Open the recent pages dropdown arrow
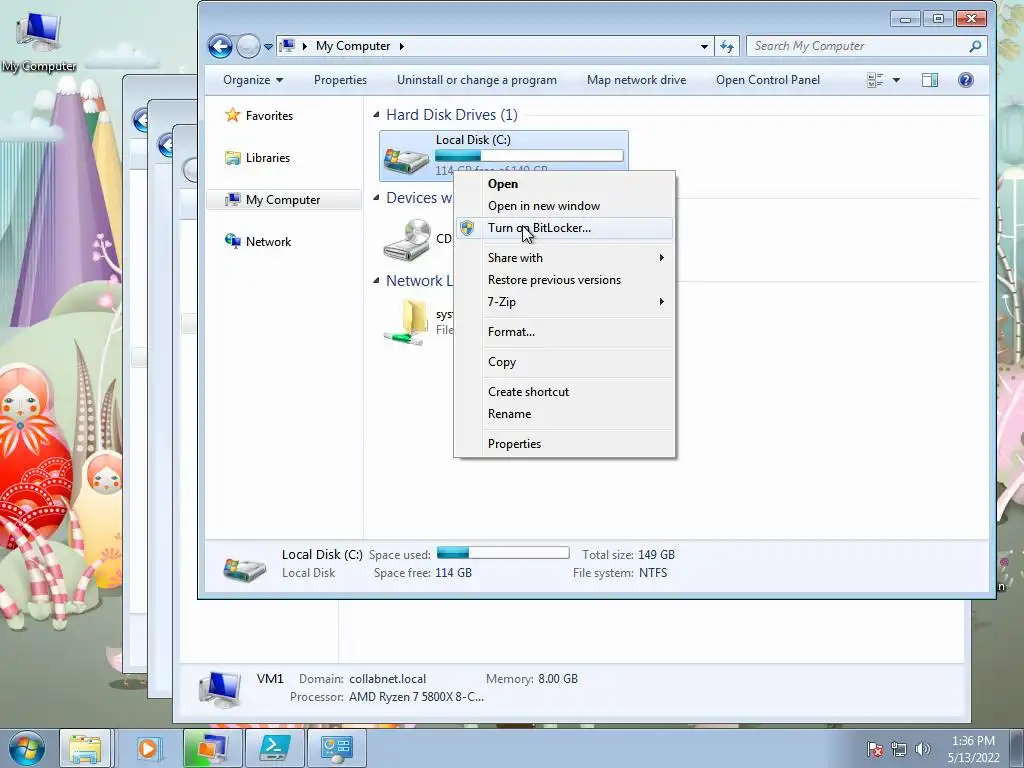This screenshot has width=1024, height=768. pos(268,47)
